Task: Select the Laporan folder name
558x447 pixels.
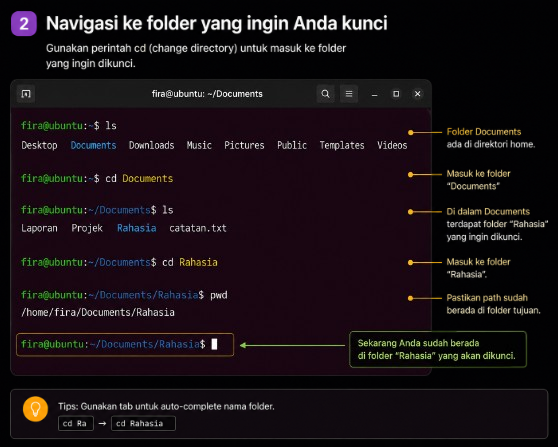Action: point(39,228)
